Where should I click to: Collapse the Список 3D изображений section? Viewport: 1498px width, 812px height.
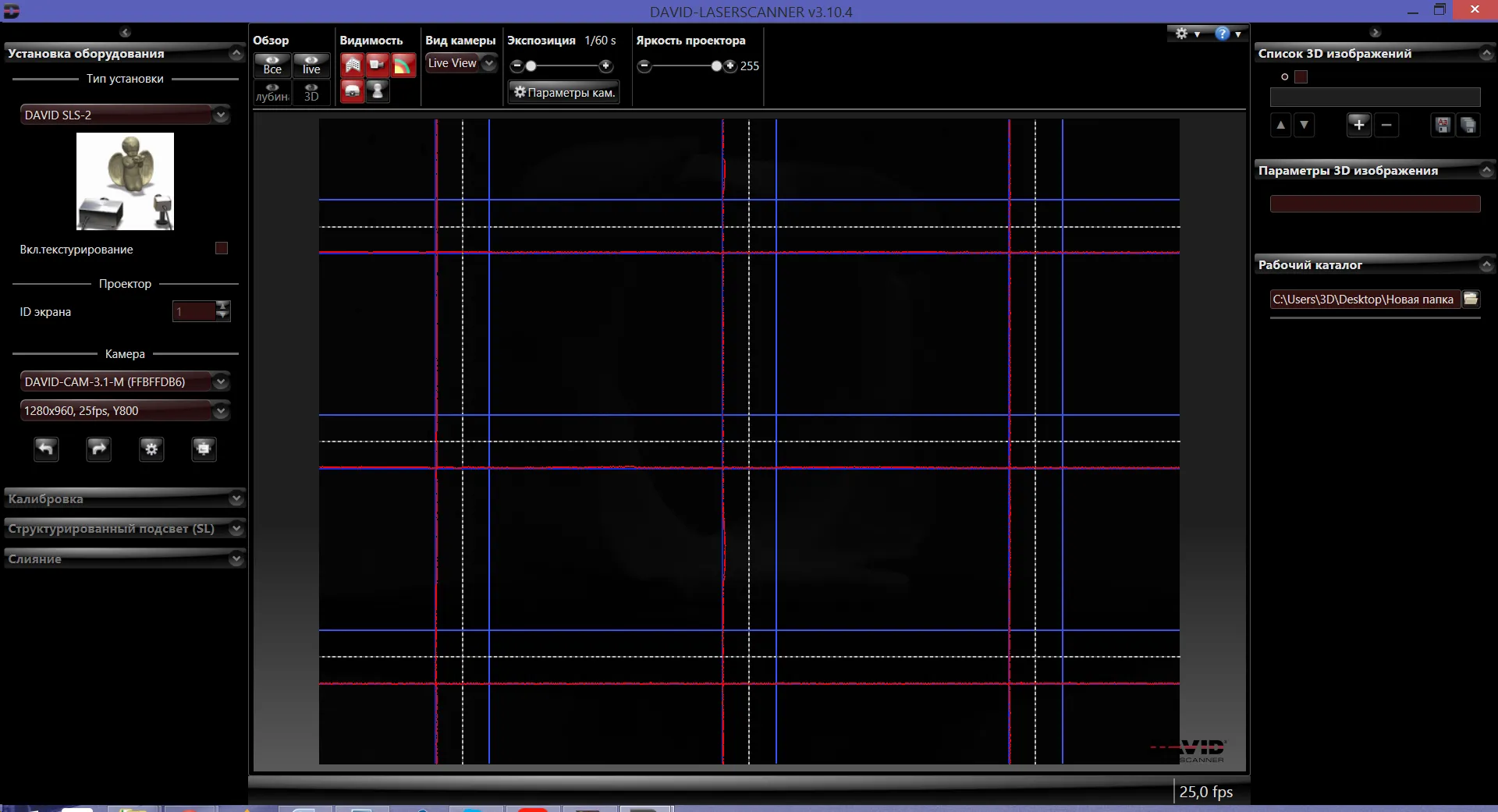[1486, 53]
